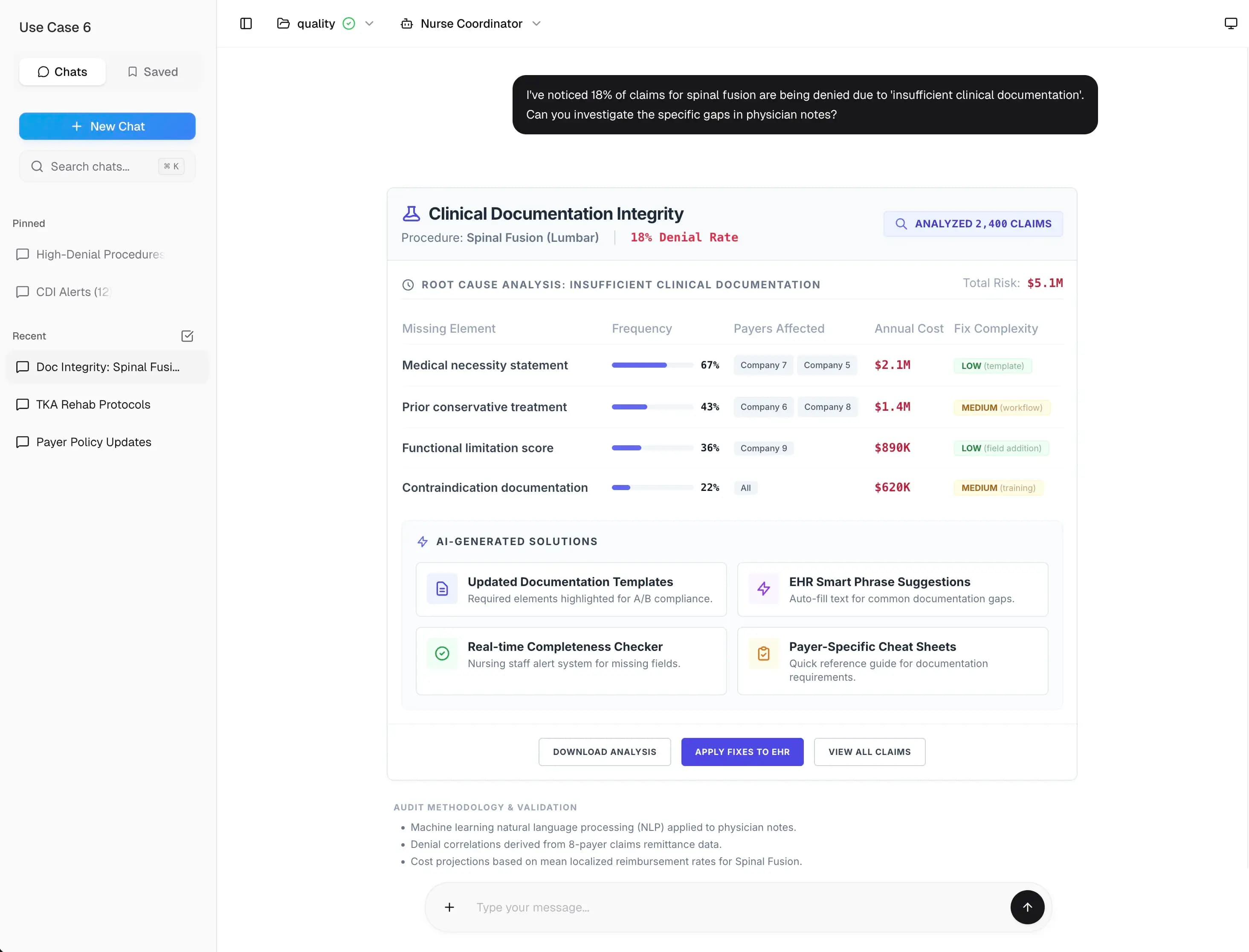Viewport: 1249px width, 952px height.
Task: Open the Nurse Coordinator persona dropdown
Action: point(536,24)
